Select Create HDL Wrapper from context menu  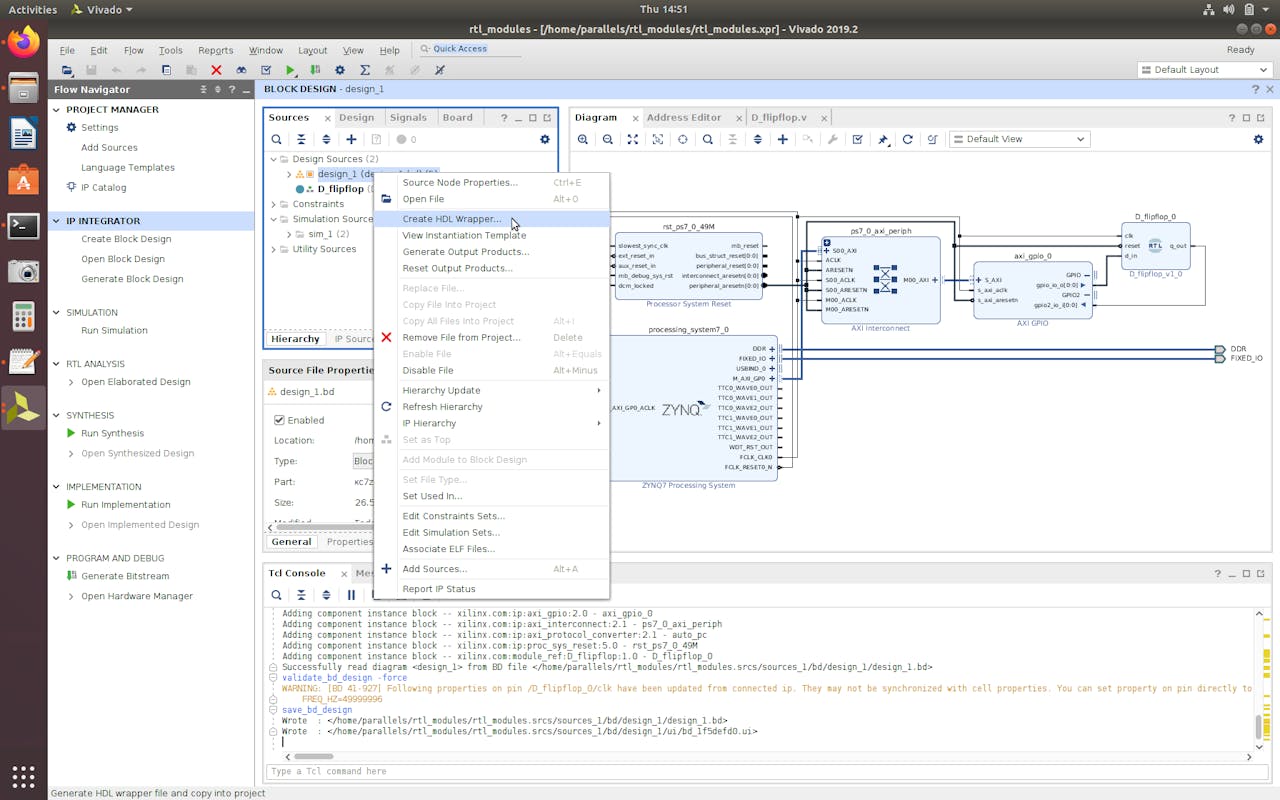(451, 219)
